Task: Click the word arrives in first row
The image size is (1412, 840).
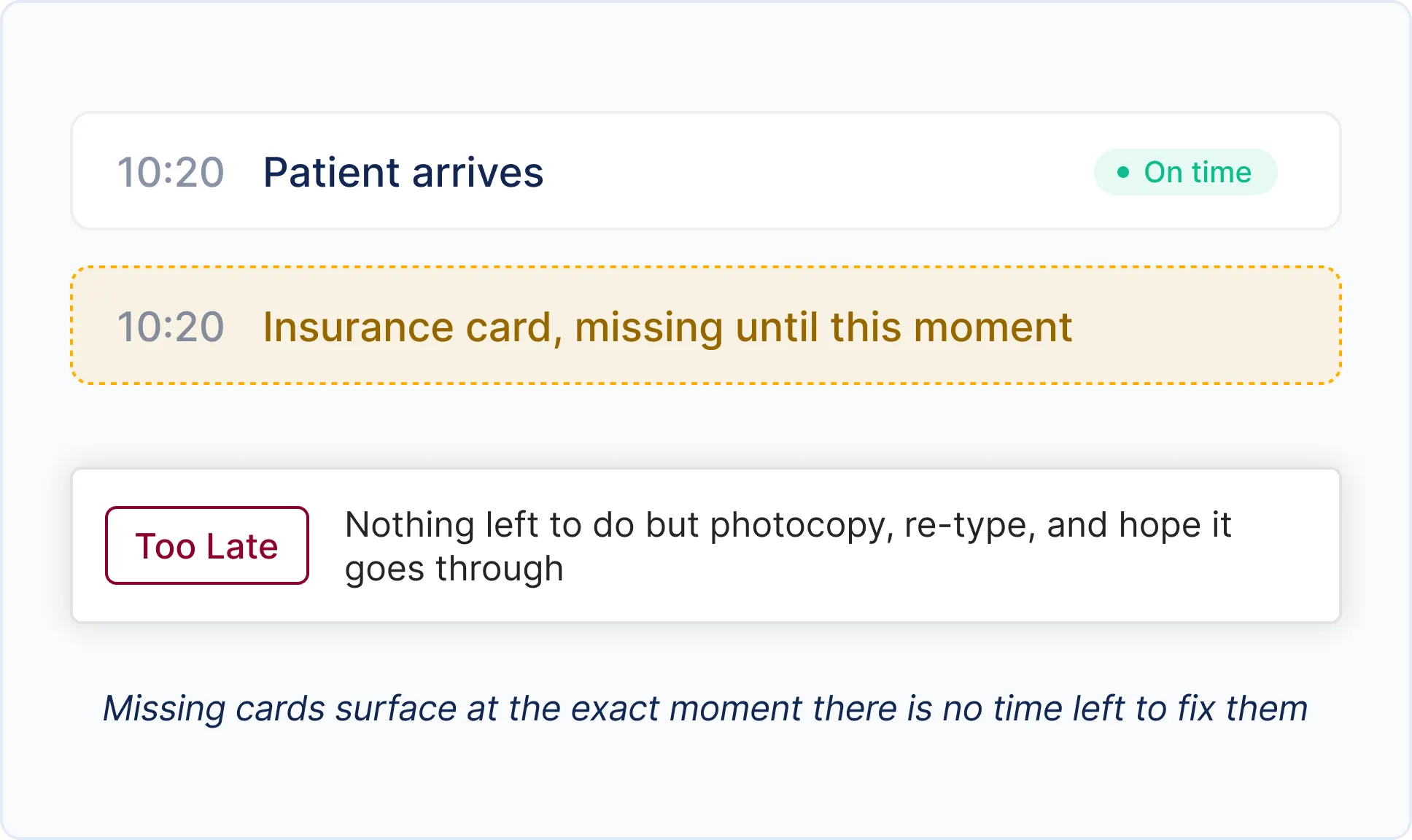Action: click(478, 173)
